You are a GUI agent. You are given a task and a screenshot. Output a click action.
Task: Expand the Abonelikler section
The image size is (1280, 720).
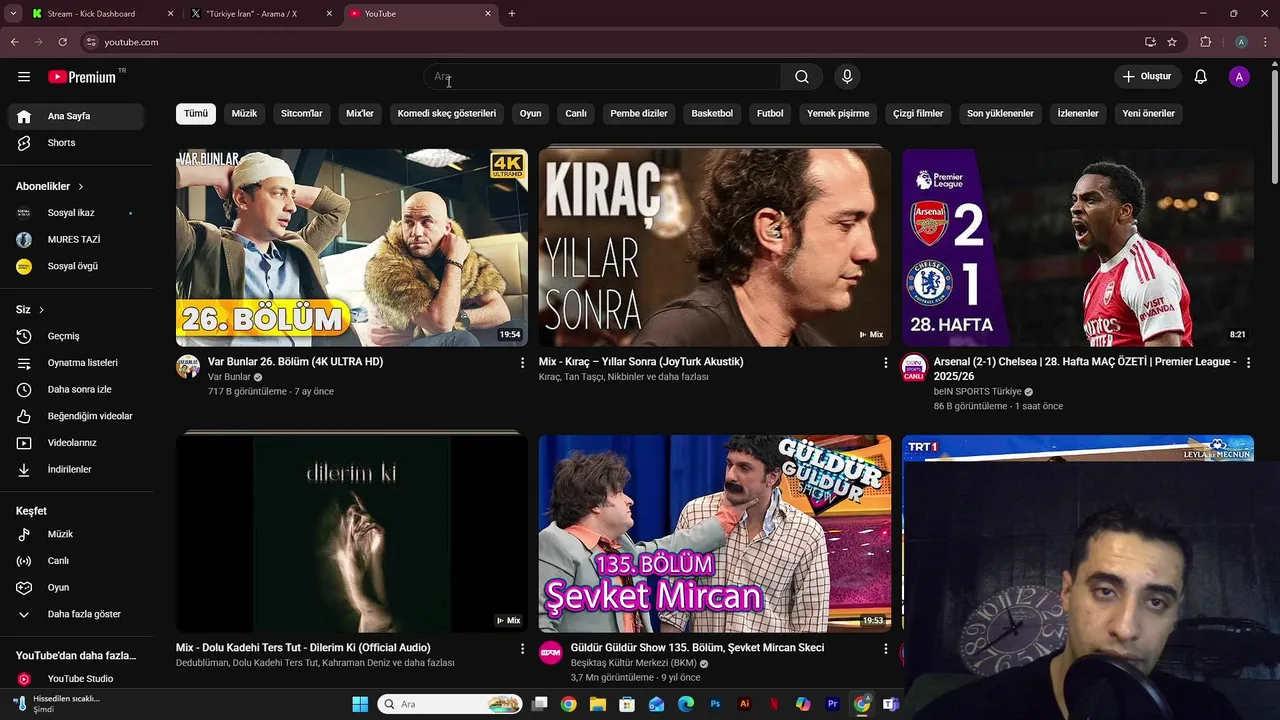click(50, 186)
